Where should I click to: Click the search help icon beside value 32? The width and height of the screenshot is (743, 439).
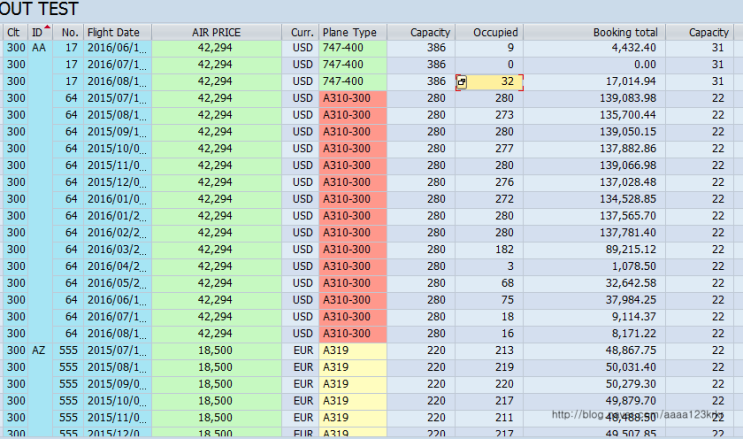click(462, 82)
